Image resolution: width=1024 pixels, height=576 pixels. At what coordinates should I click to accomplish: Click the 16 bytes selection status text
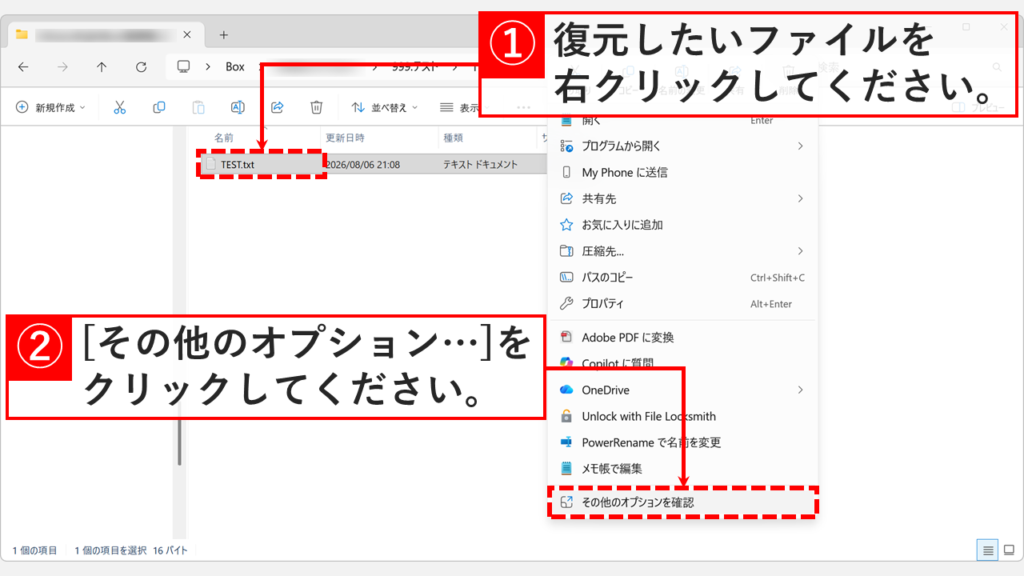pos(170,551)
